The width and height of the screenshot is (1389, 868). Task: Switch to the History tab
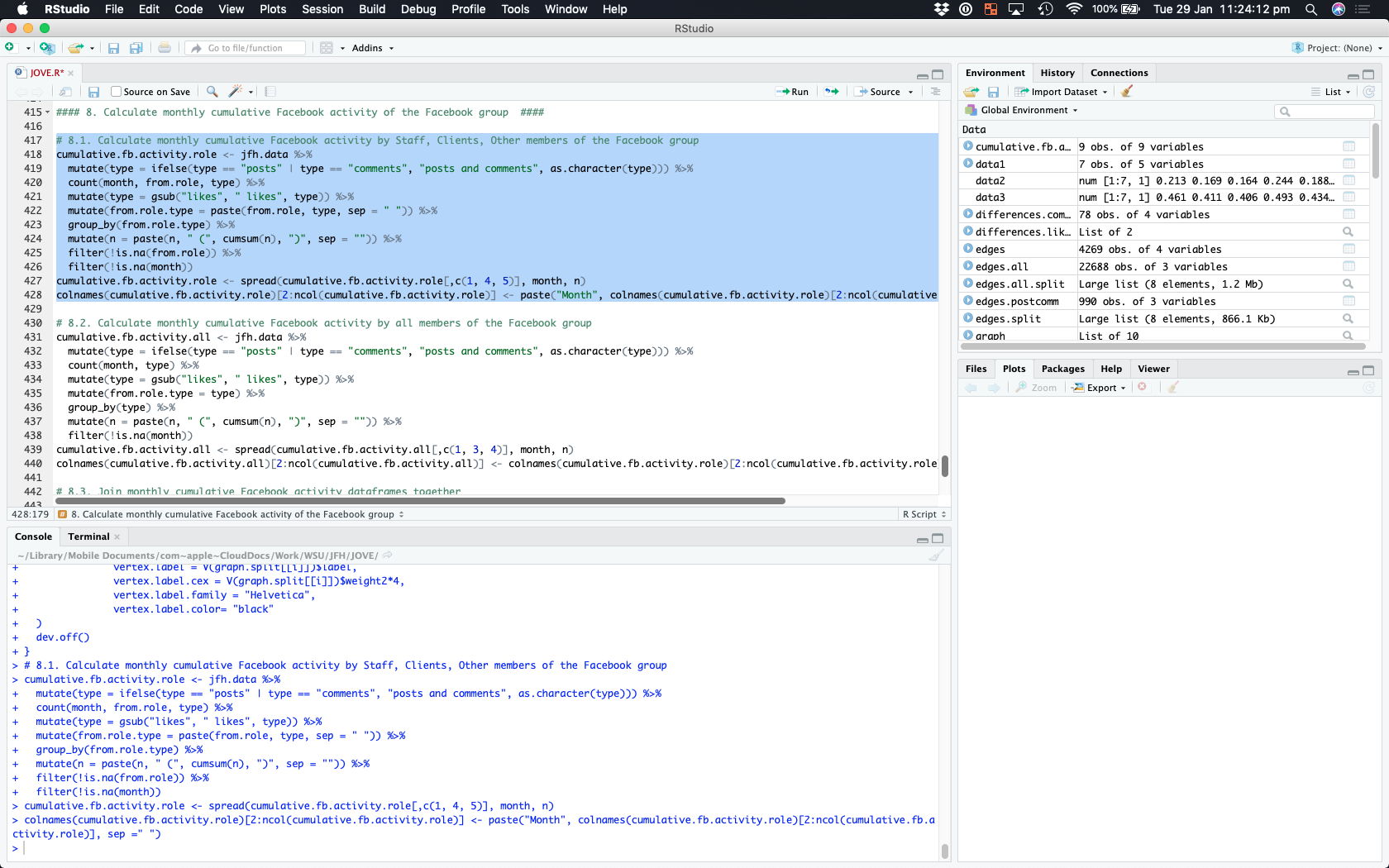click(1057, 73)
